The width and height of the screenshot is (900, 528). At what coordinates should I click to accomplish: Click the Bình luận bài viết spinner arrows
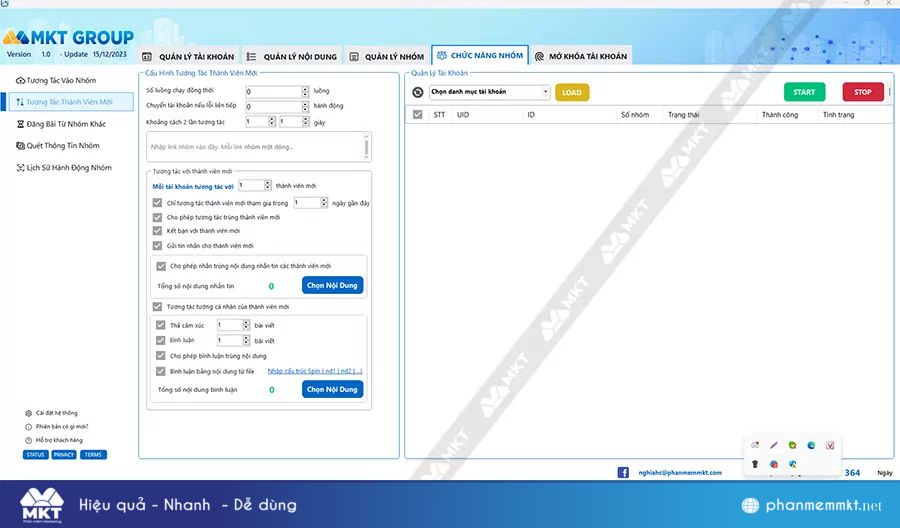[246, 340]
